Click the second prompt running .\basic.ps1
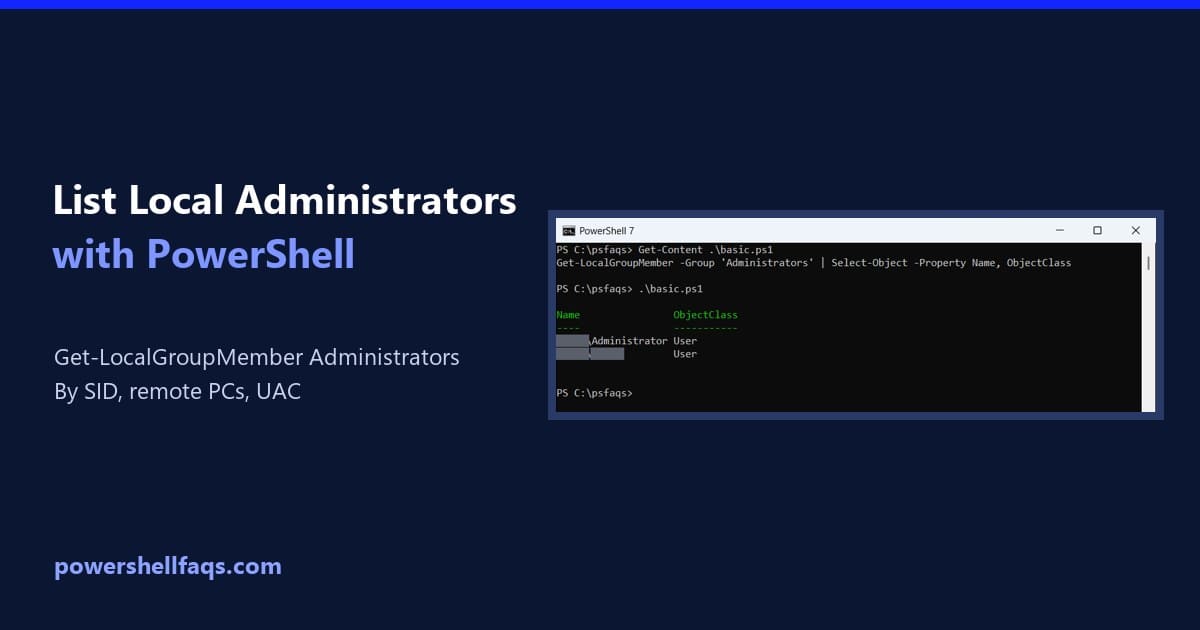Screen dimensions: 1200x630 pyautogui.click(x=629, y=289)
